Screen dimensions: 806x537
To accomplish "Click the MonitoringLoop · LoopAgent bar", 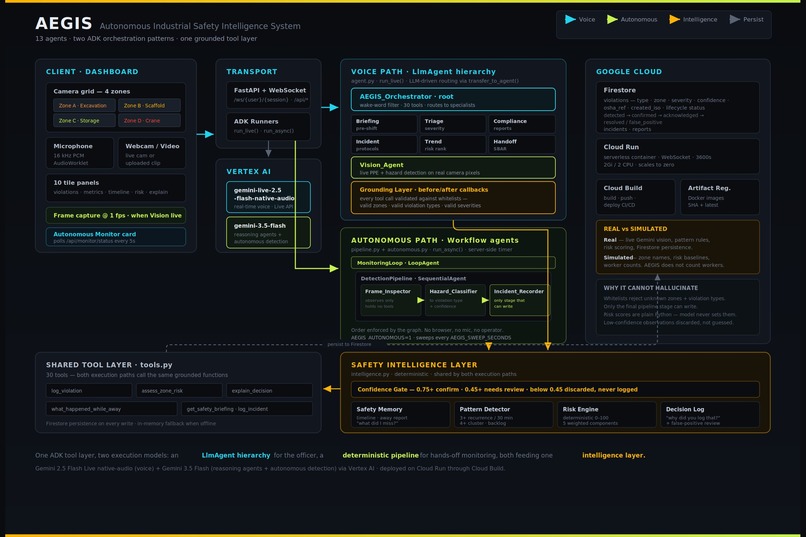I will (x=453, y=263).
